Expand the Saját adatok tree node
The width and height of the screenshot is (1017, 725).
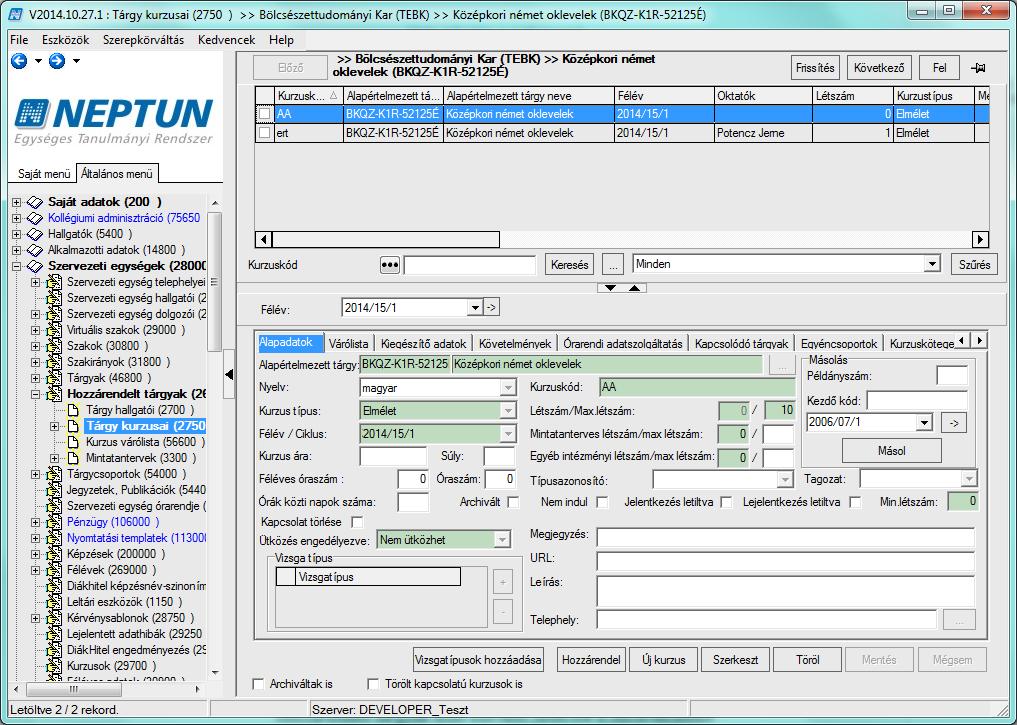click(17, 202)
